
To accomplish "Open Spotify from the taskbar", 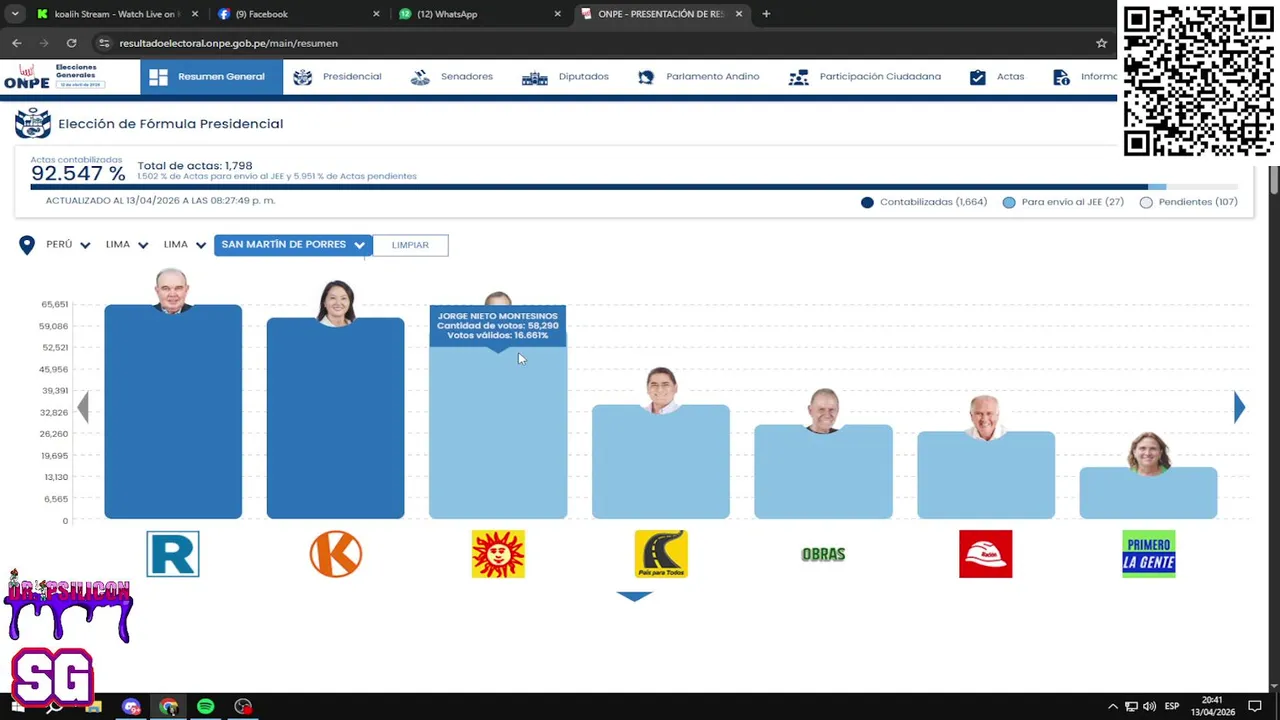I will [205, 707].
